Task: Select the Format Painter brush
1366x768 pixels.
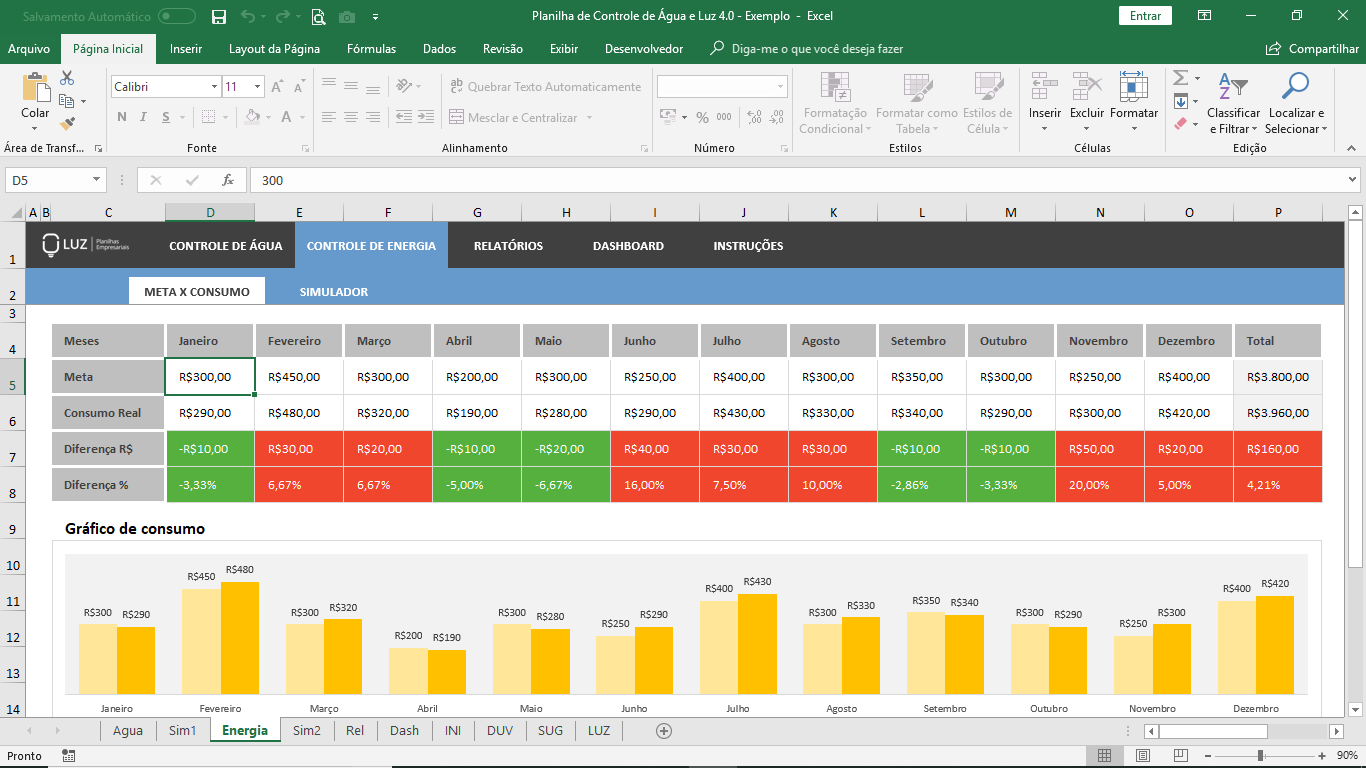Action: 67,124
